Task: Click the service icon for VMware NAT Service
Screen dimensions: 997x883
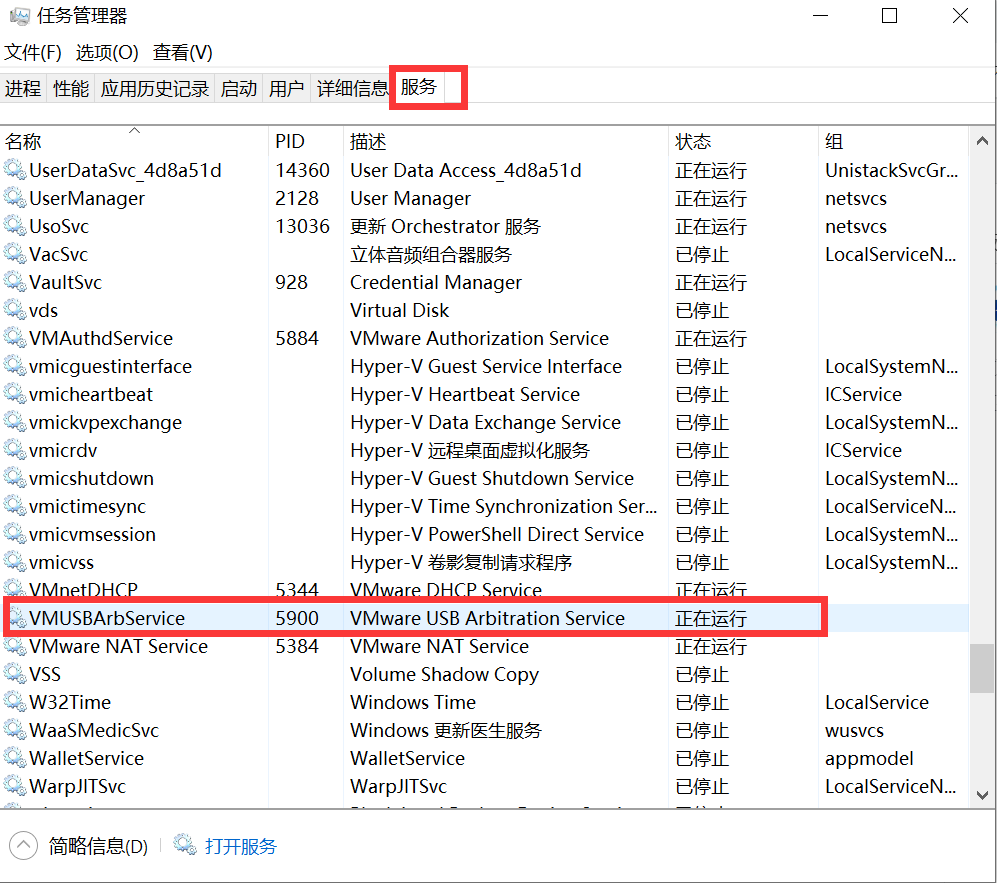Action: click(15, 645)
